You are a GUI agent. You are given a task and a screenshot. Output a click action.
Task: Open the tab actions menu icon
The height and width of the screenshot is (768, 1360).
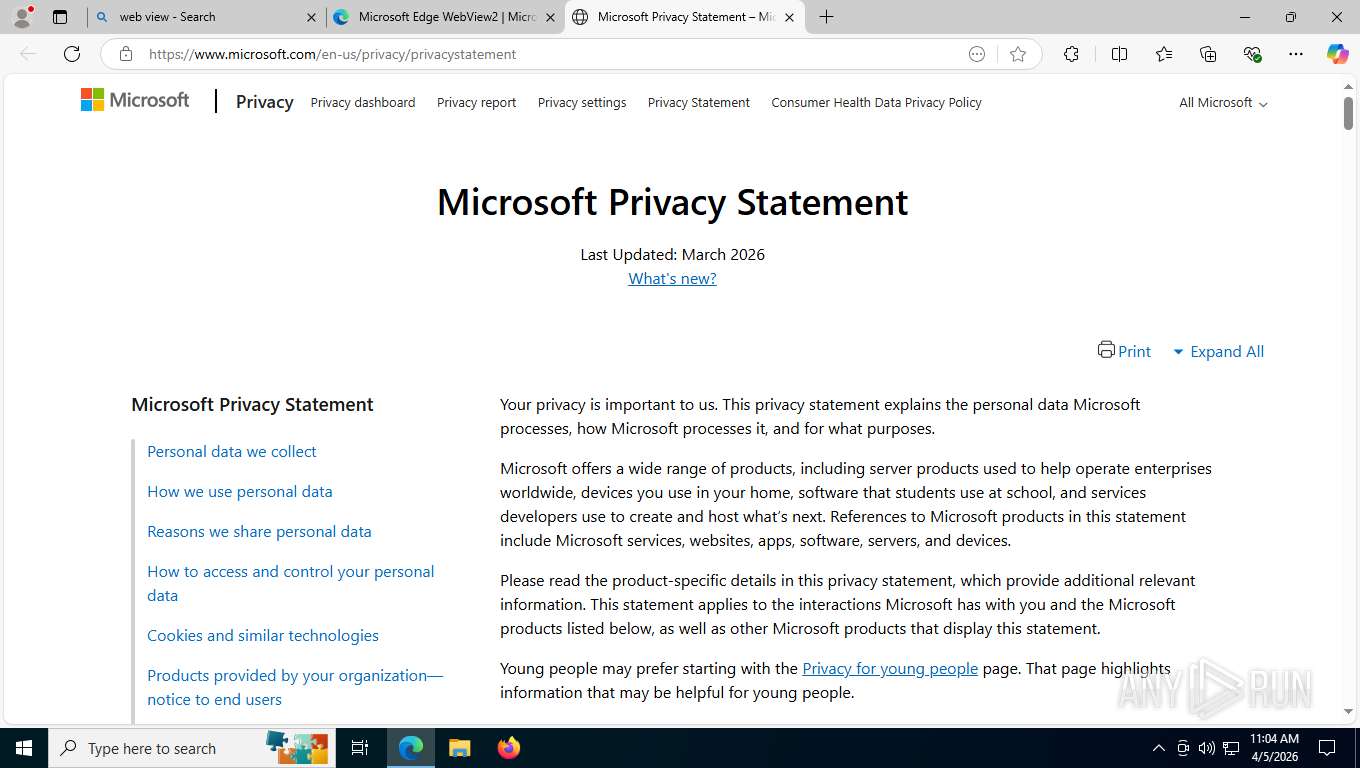60,17
